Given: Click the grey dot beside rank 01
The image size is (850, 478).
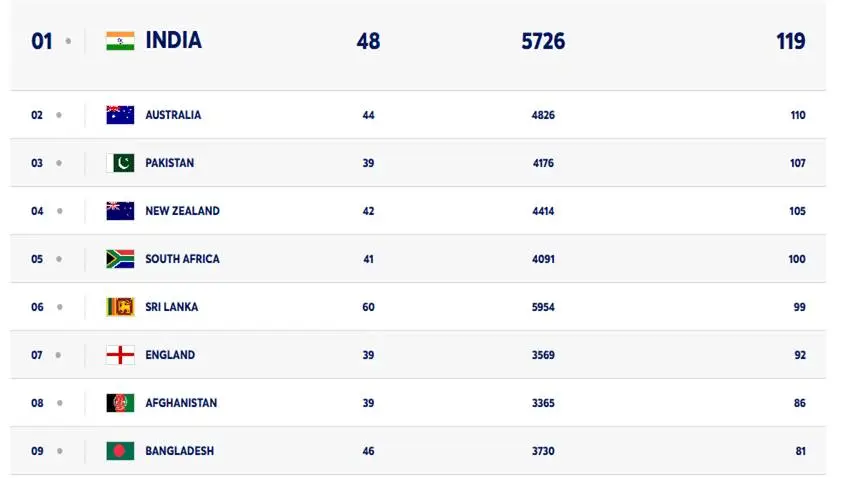Looking at the screenshot, I should click(68, 41).
